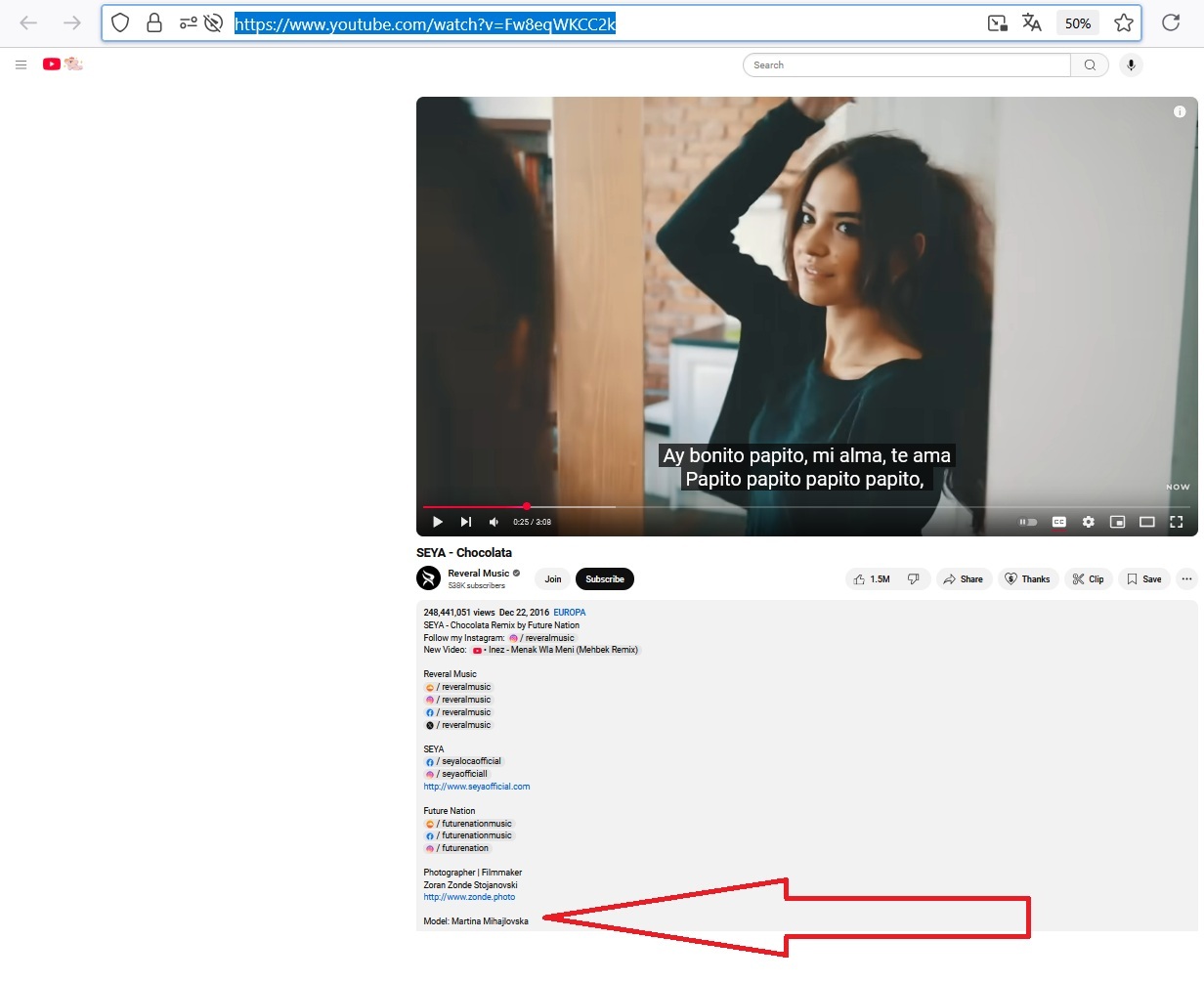Open the EUROPA hashtag link
Viewport: 1204px width, 982px height.
click(570, 613)
